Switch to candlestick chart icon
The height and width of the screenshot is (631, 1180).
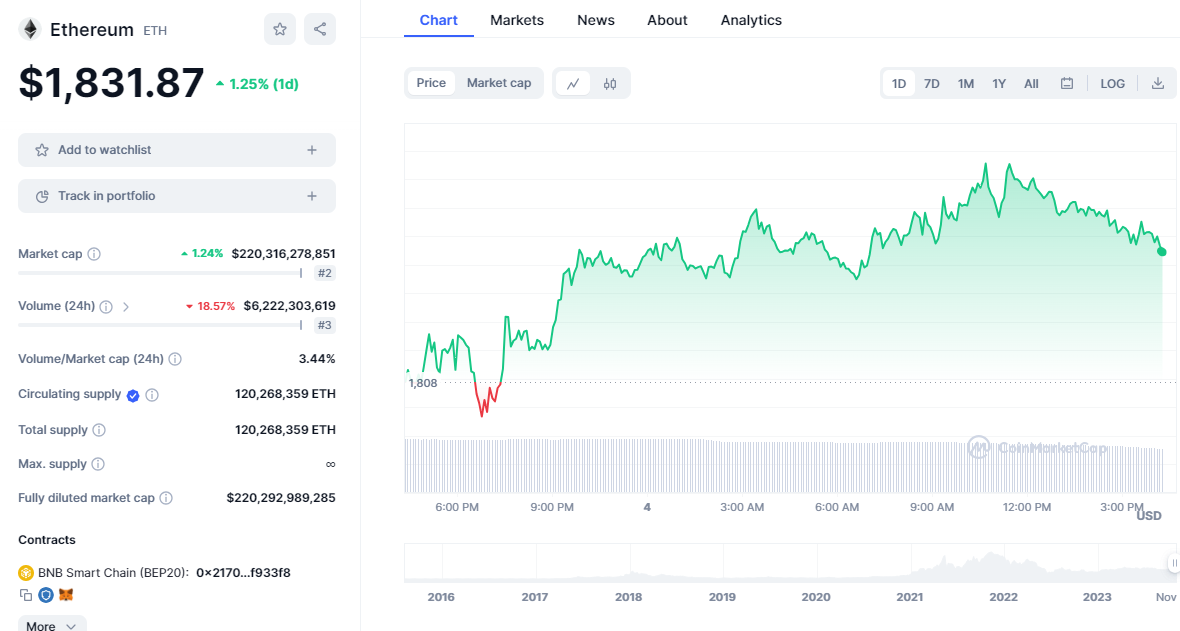click(x=610, y=84)
